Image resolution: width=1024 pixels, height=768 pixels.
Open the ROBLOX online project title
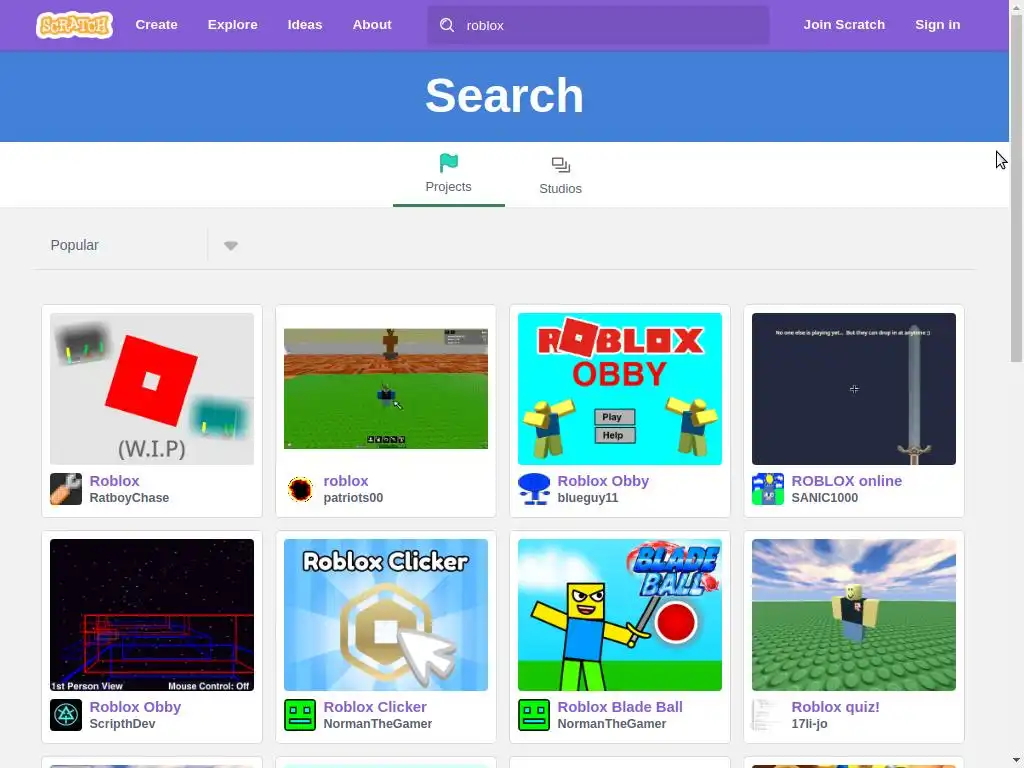(x=846, y=481)
